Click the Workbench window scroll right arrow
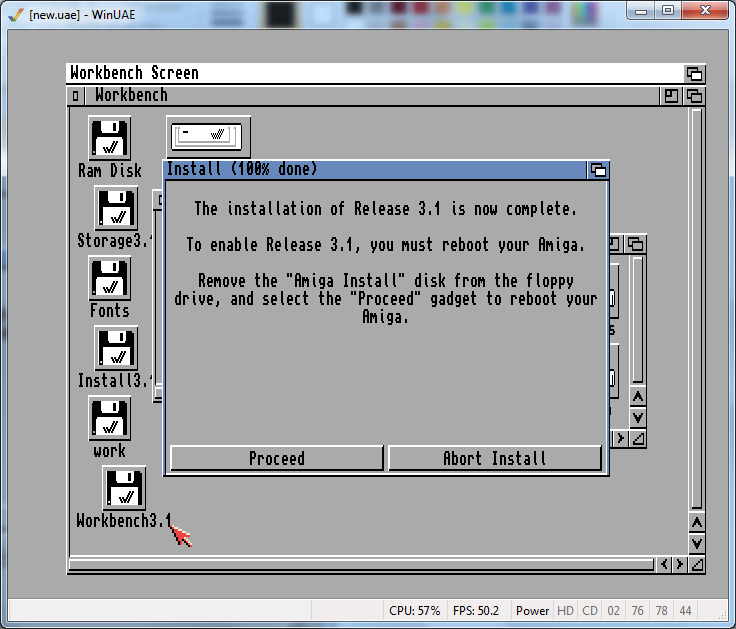Viewport: 736px width, 629px height. pos(680,564)
